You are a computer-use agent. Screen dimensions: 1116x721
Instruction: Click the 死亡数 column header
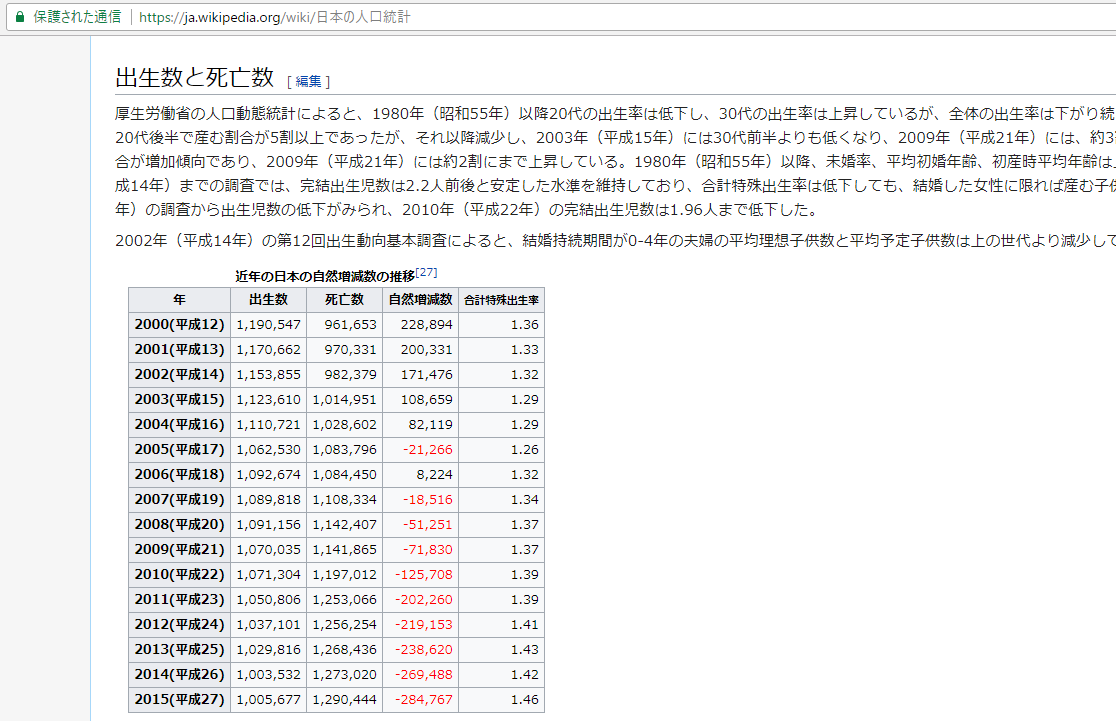click(344, 299)
